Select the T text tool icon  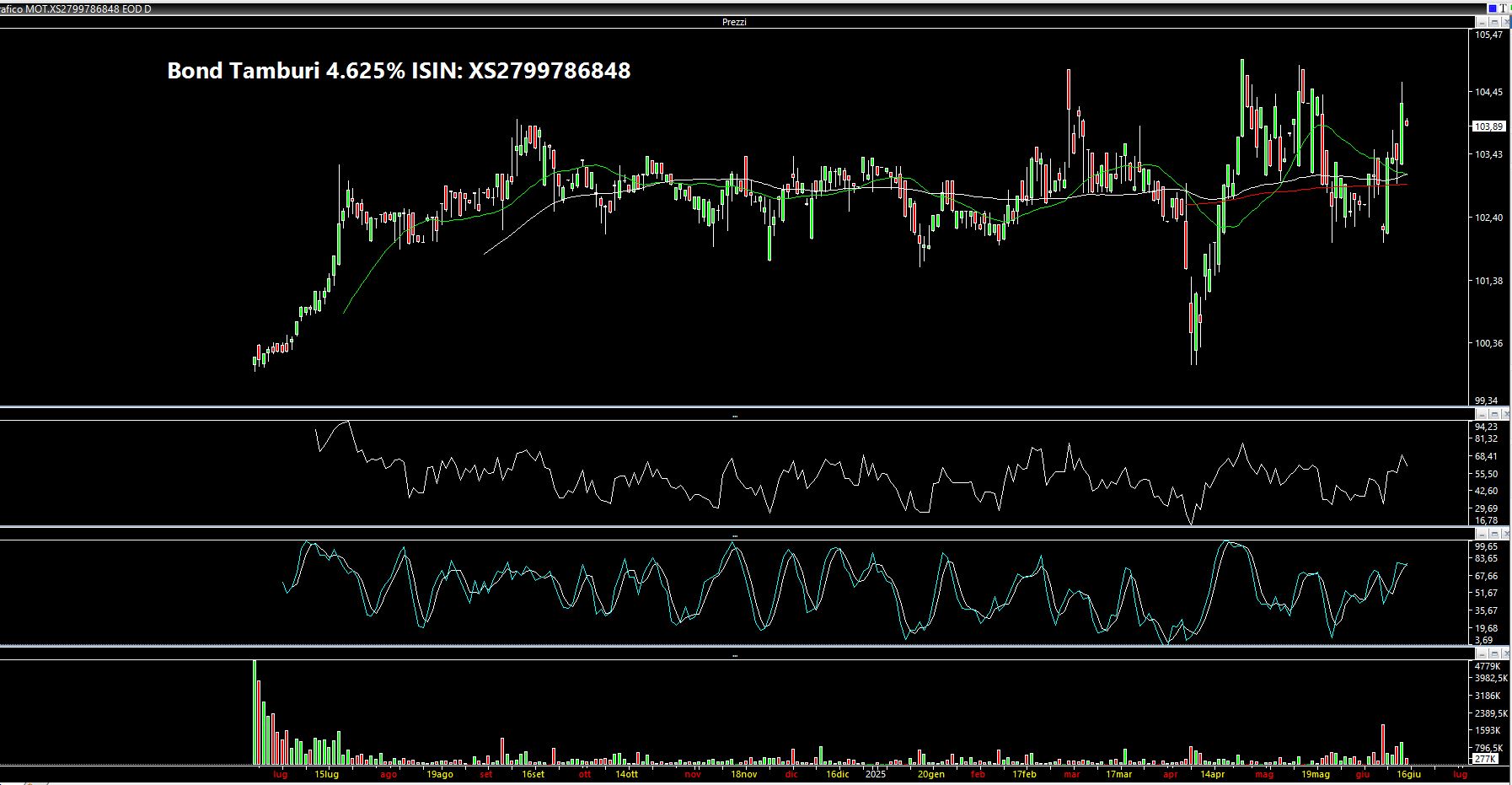(x=1503, y=8)
